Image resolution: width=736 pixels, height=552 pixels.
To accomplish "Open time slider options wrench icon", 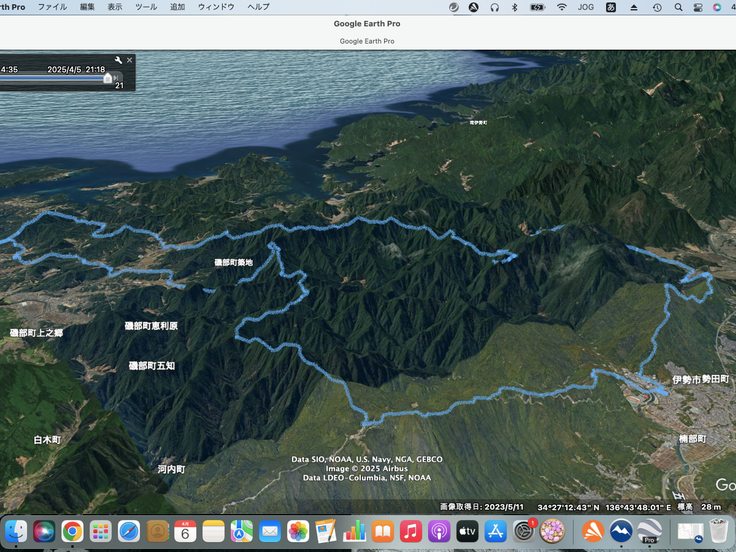I will [118, 60].
